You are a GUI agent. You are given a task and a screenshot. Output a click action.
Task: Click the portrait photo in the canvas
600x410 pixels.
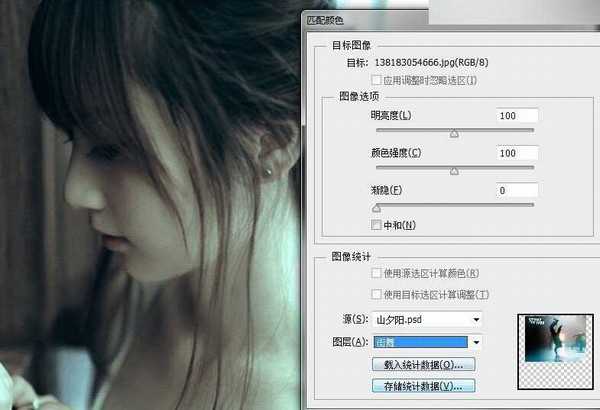click(x=150, y=220)
